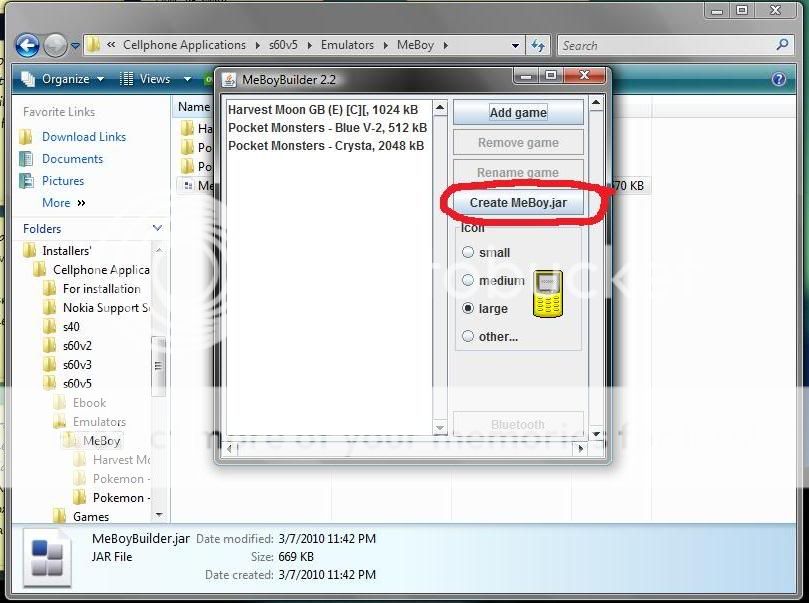
Task: Select the s60v2 folder in tree
Action: tap(77, 346)
